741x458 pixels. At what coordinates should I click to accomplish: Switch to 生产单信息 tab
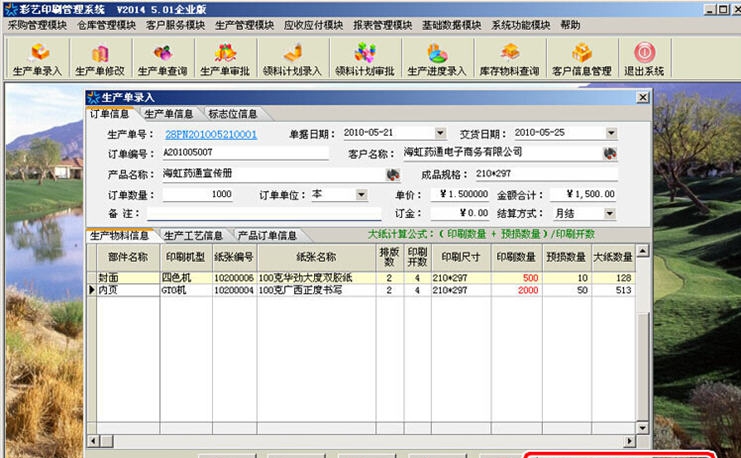[168, 114]
